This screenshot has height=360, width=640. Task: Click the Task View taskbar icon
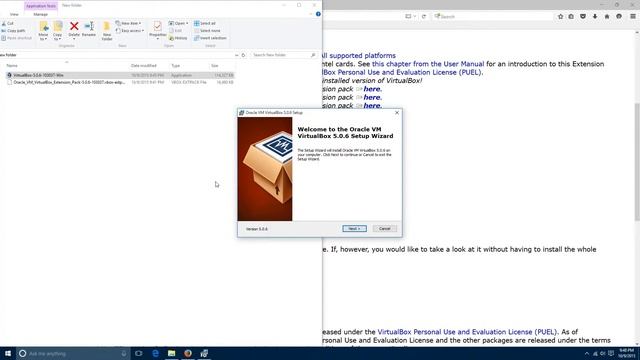click(x=139, y=353)
